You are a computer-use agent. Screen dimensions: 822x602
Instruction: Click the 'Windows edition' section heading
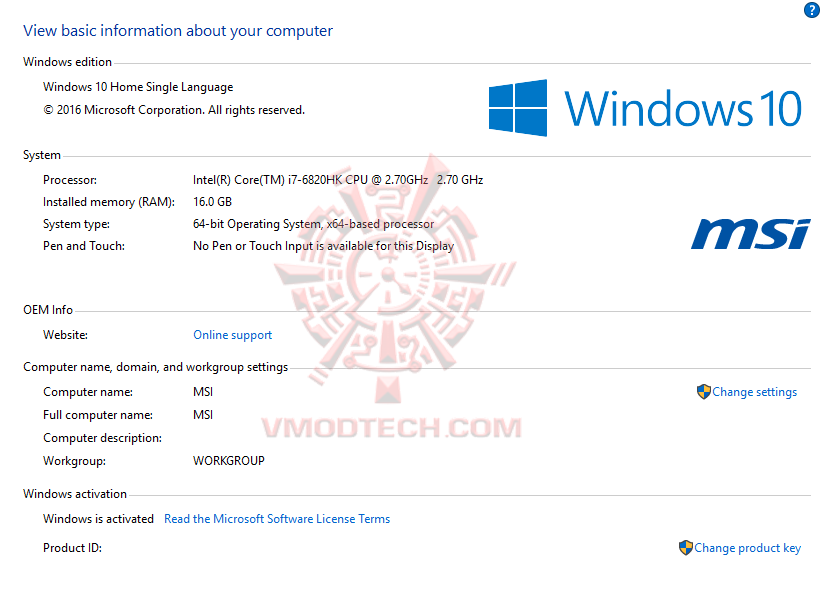click(x=67, y=62)
